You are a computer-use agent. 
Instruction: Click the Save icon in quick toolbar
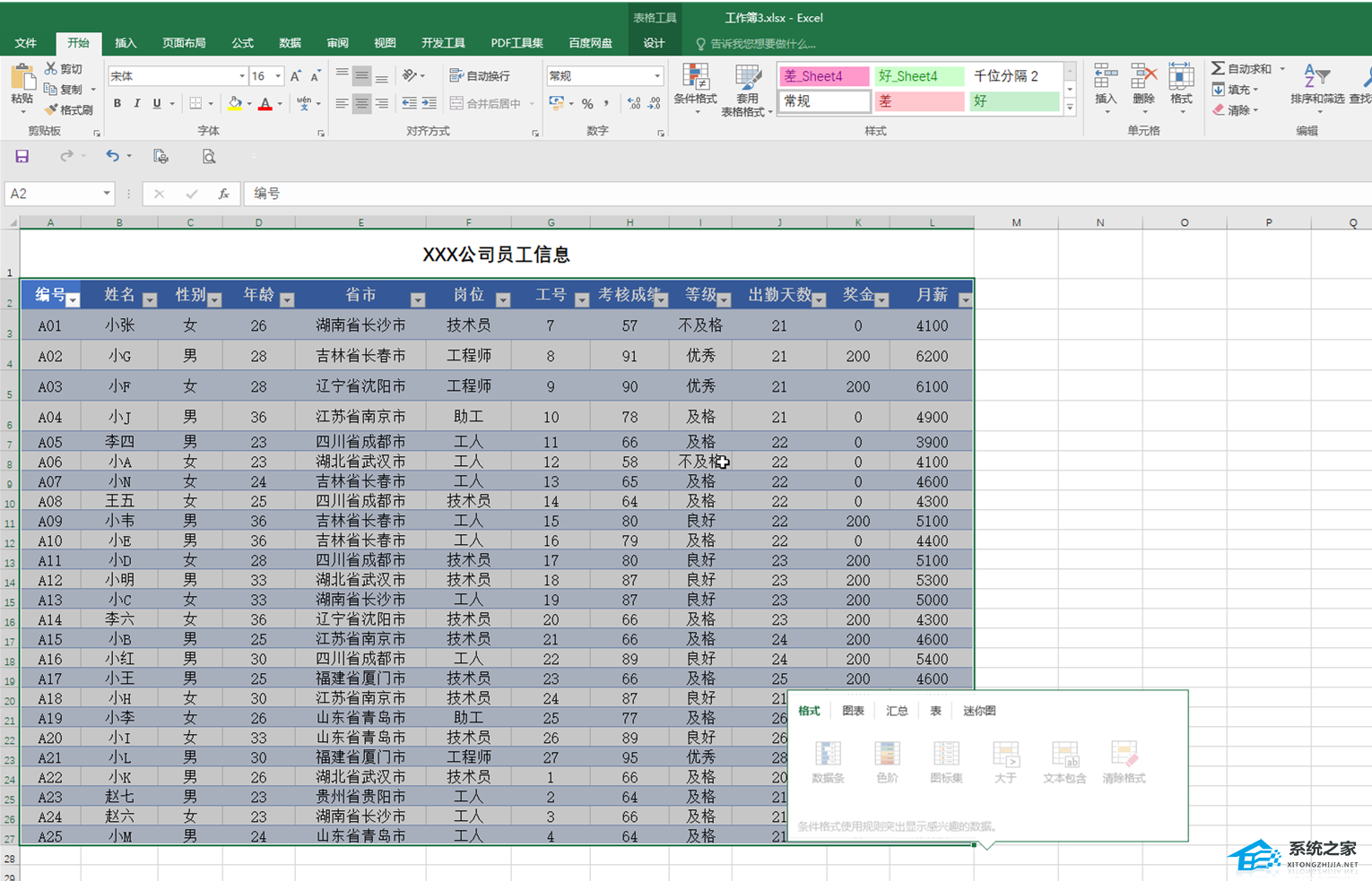click(x=22, y=157)
